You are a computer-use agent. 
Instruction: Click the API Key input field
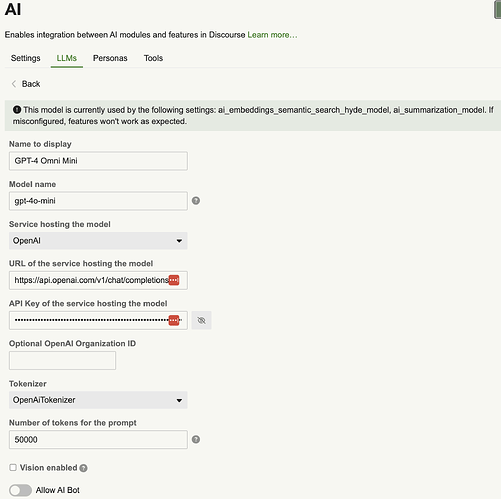pyautogui.click(x=98, y=320)
